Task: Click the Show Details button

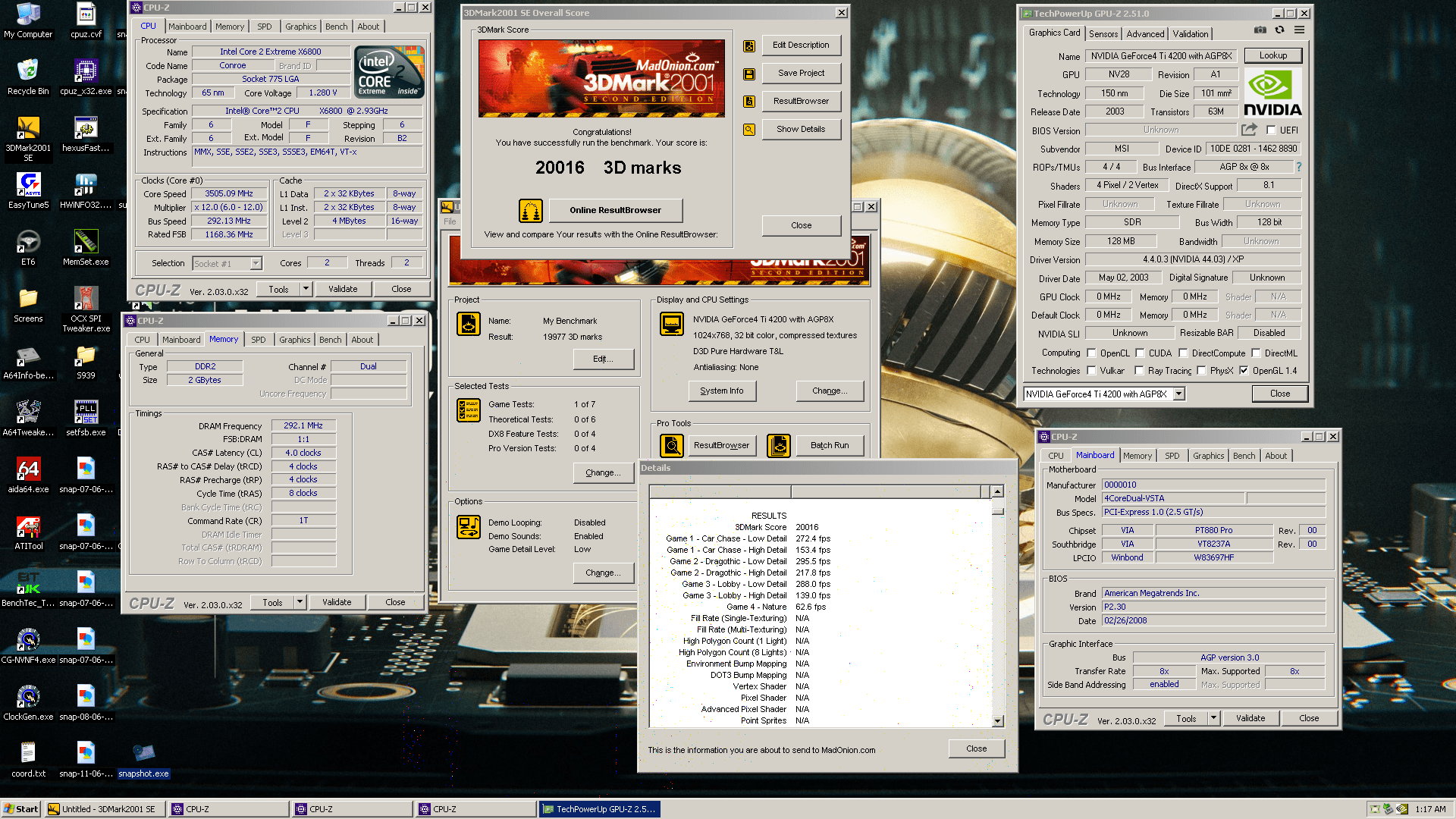Action: point(801,129)
